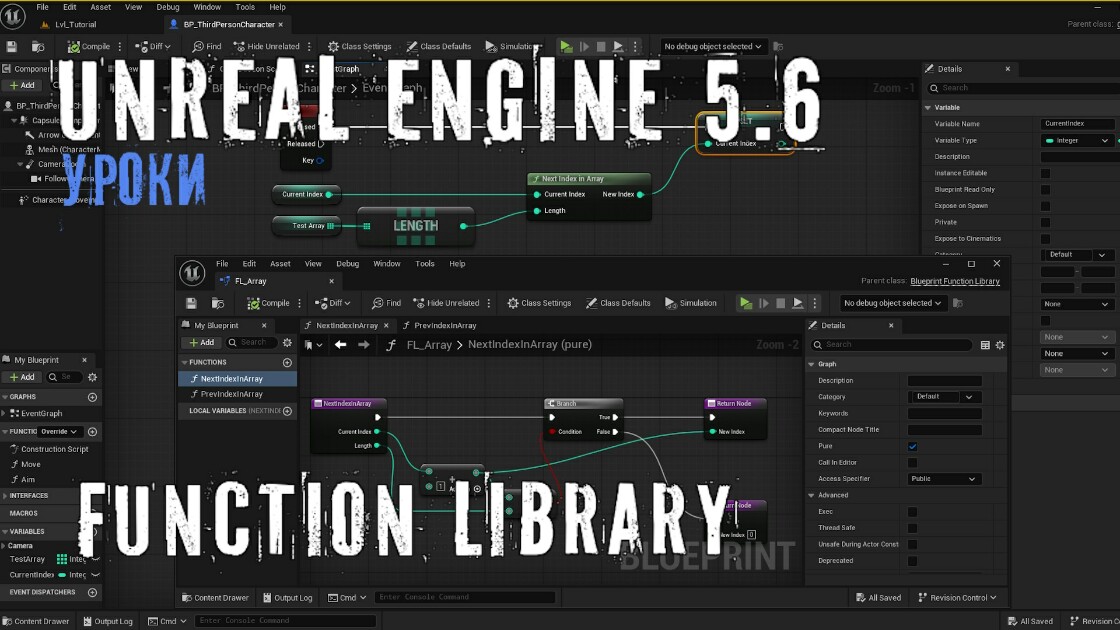The image size is (1120, 630).
Task: Click Compile in the FL_Array window
Action: point(269,303)
